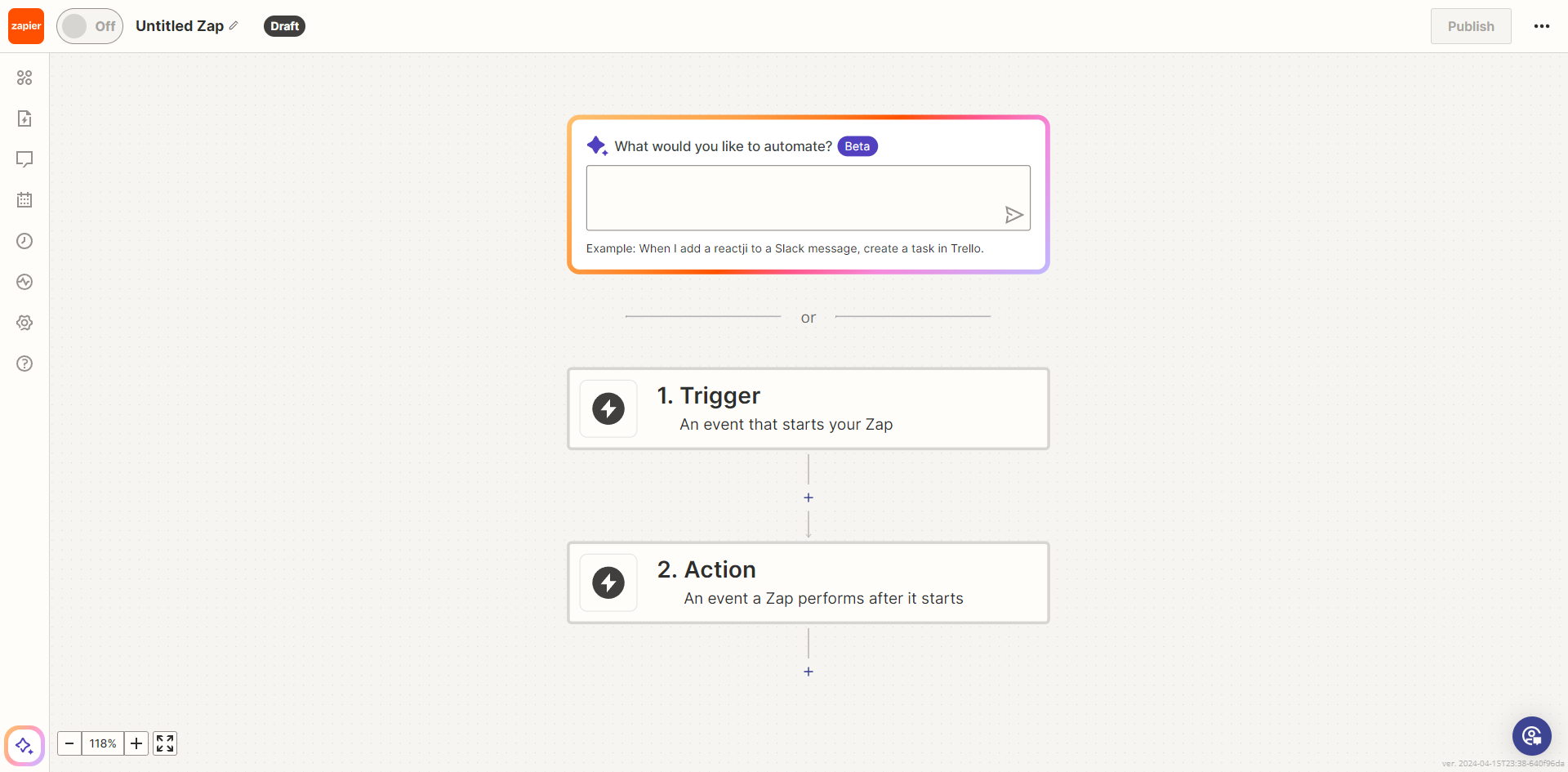
Task: Click the Action lightning bolt placeholder icon
Action: [x=608, y=582]
